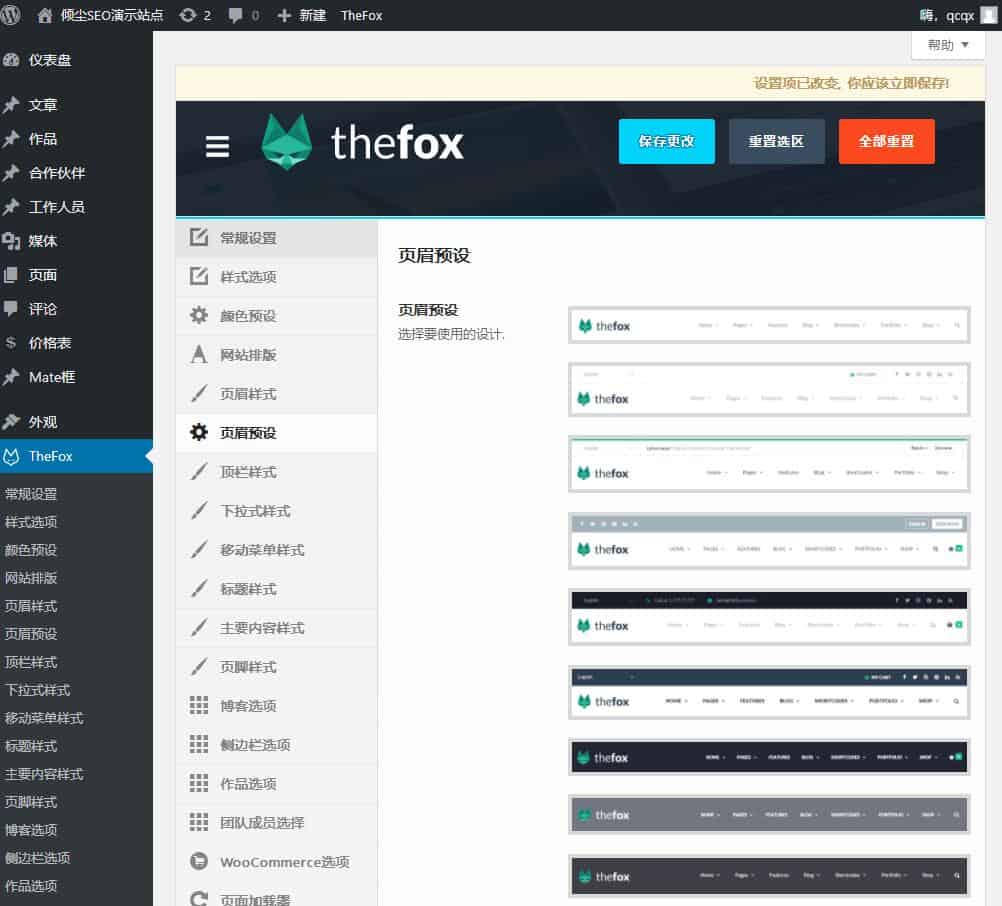
Task: Click the brush icon next to 外观
Action: click(11, 422)
